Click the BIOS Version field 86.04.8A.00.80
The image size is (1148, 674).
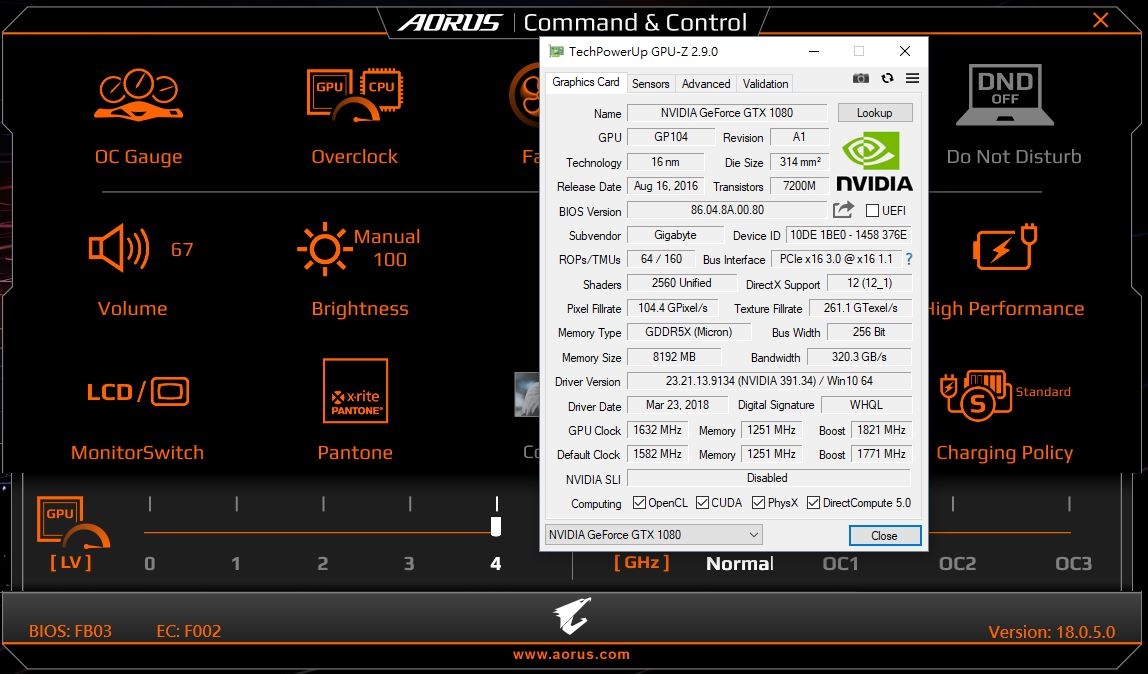[727, 210]
